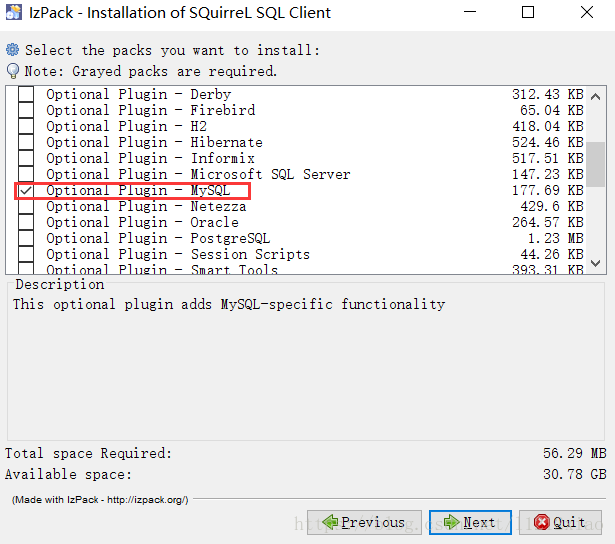The image size is (615, 544).
Task: Enable the Derby plugin checkbox
Action: click(x=26, y=94)
